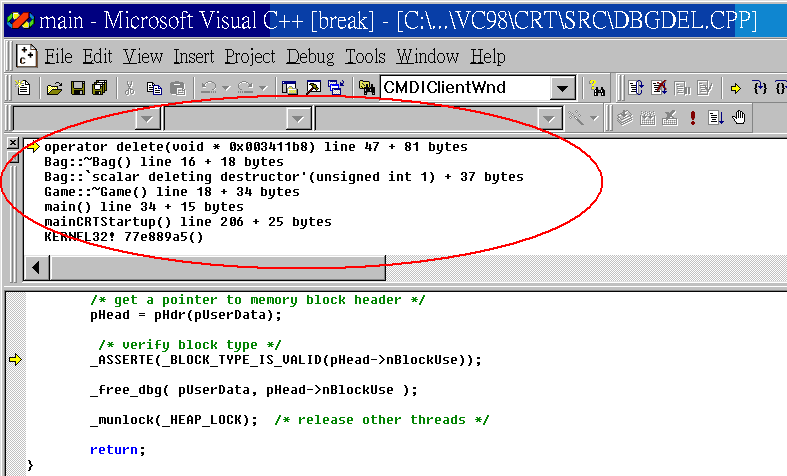The width and height of the screenshot is (787, 476).
Task: Click the '_munlock(_HEAP_LOCK);' code line
Action: [x=174, y=420]
